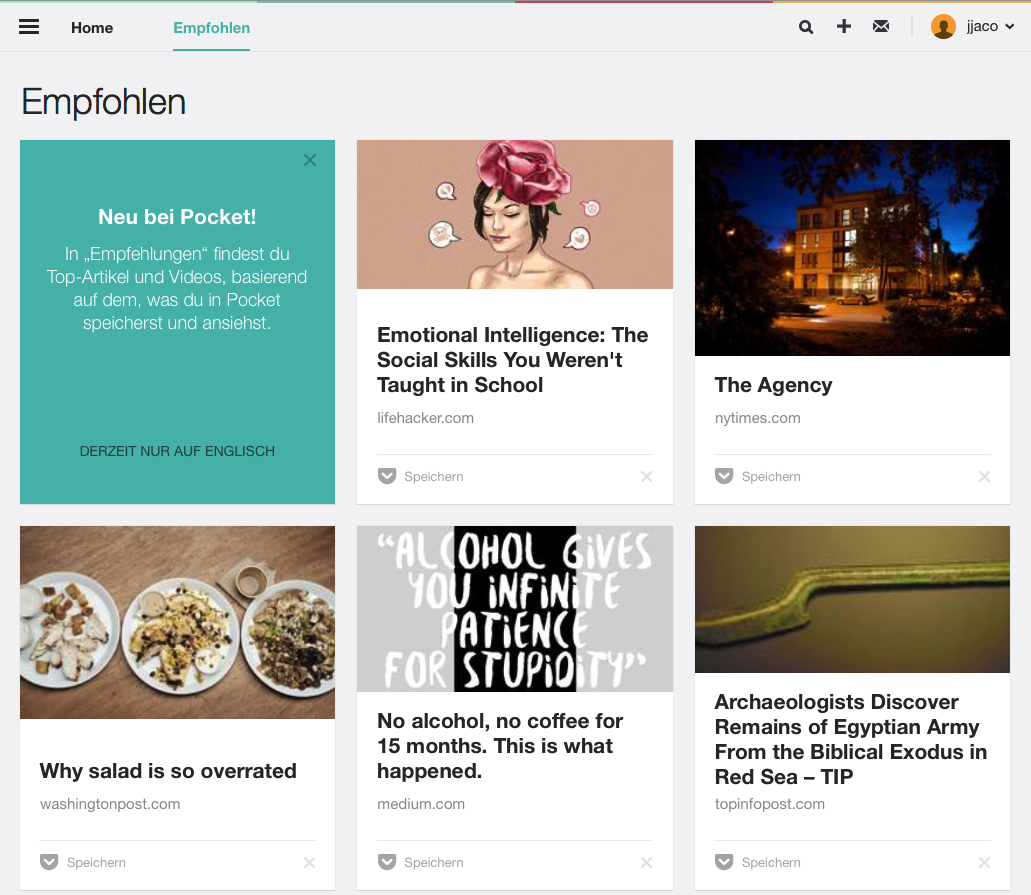This screenshot has width=1031, height=895.
Task: Open the hamburger menu
Action: (x=29, y=27)
